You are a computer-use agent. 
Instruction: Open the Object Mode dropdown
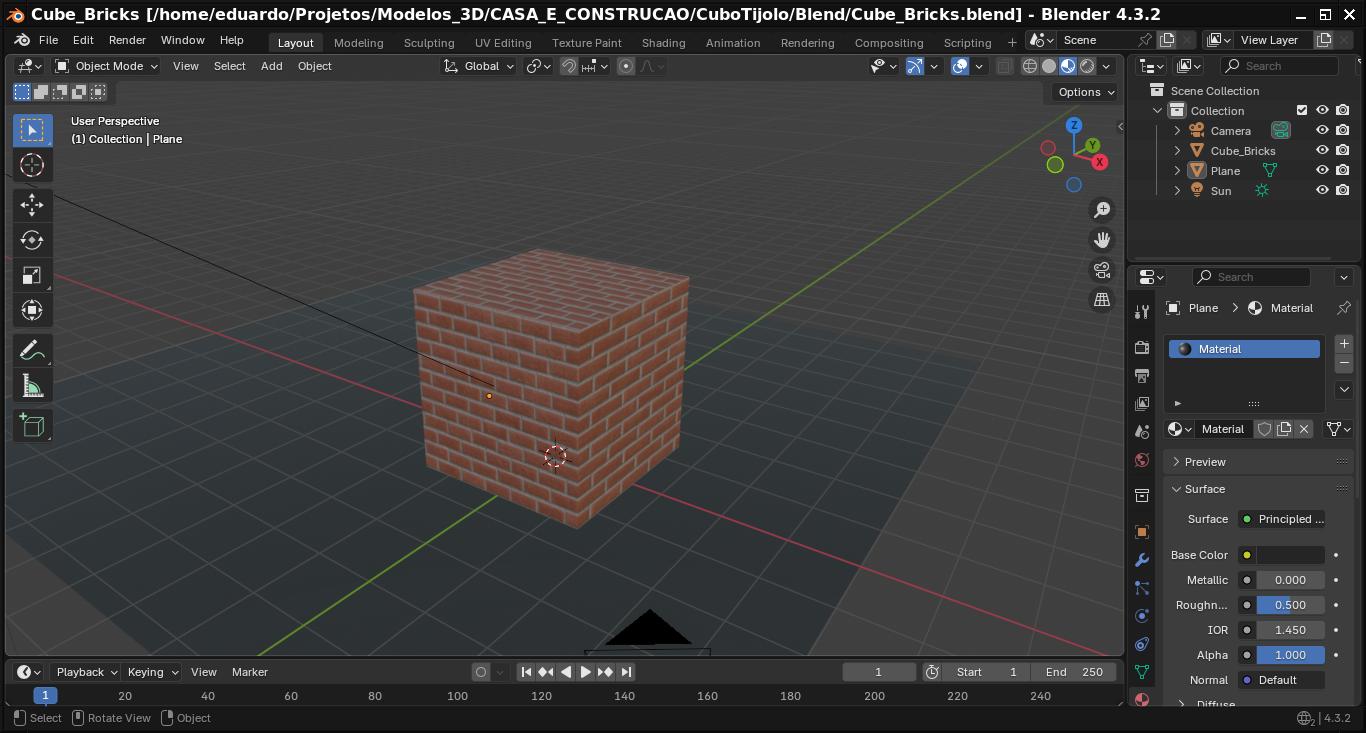point(106,66)
